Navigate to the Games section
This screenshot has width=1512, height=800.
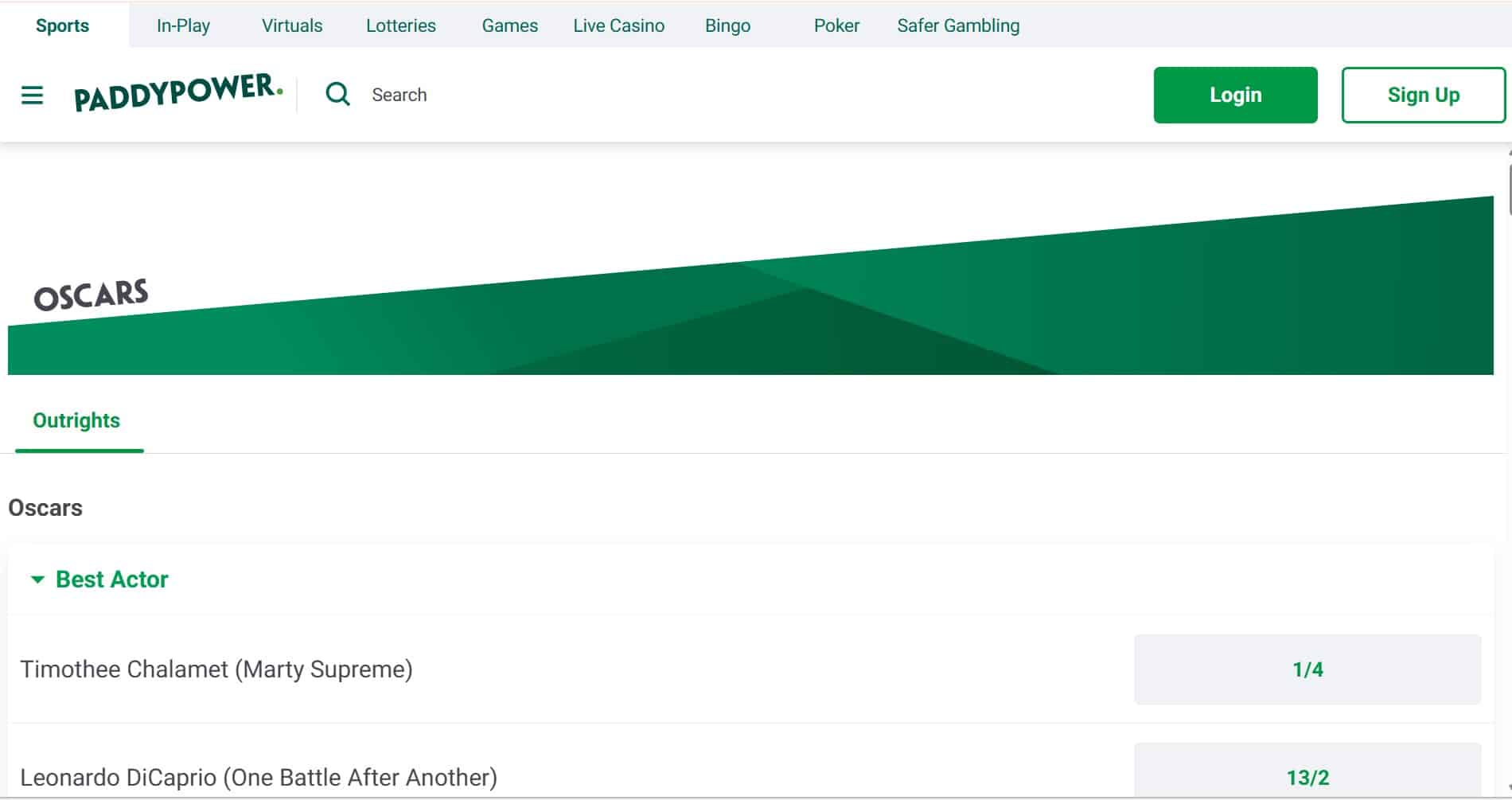509,25
